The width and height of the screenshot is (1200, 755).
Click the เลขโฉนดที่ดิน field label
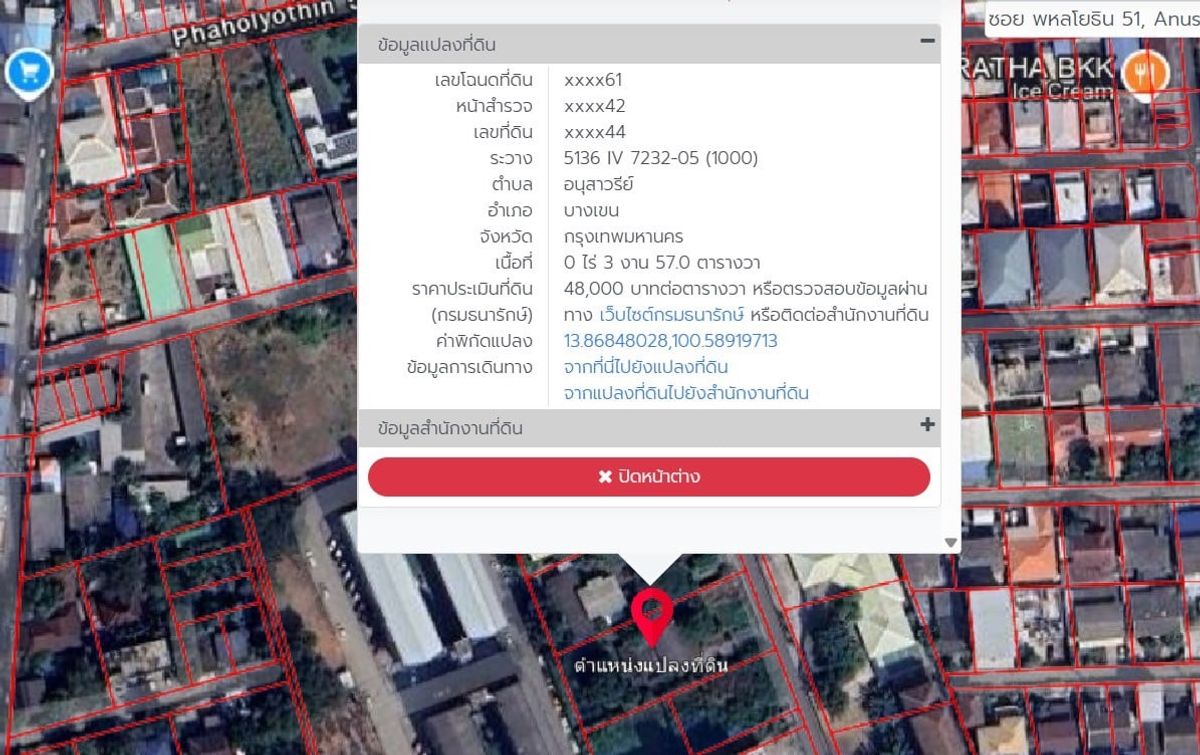[484, 81]
